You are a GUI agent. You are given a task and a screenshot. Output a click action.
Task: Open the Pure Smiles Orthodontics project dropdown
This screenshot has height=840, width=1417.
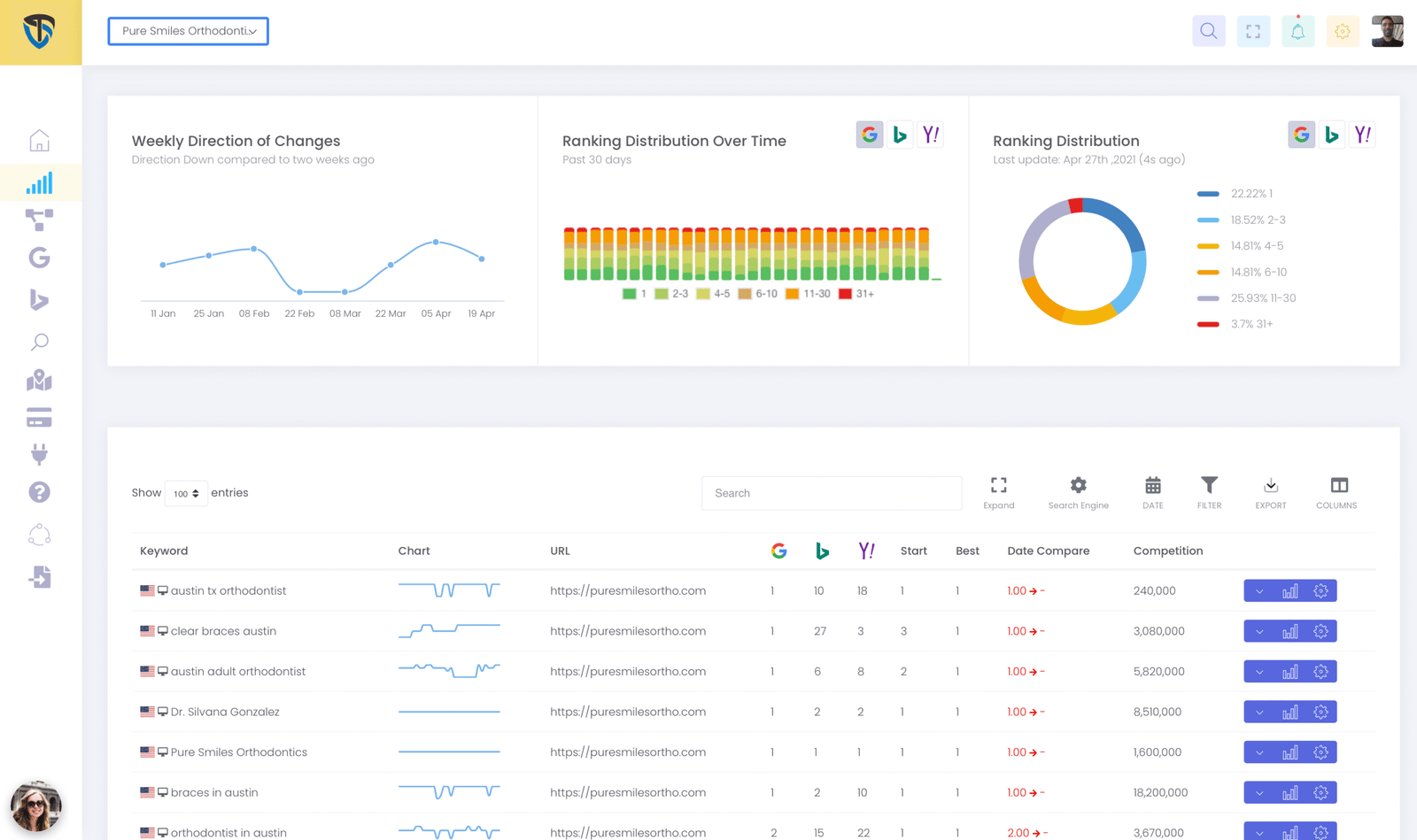tap(188, 31)
